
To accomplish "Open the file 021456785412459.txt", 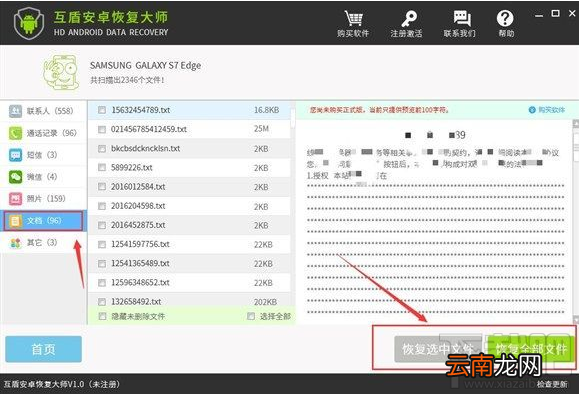I will pyautogui.click(x=149, y=129).
